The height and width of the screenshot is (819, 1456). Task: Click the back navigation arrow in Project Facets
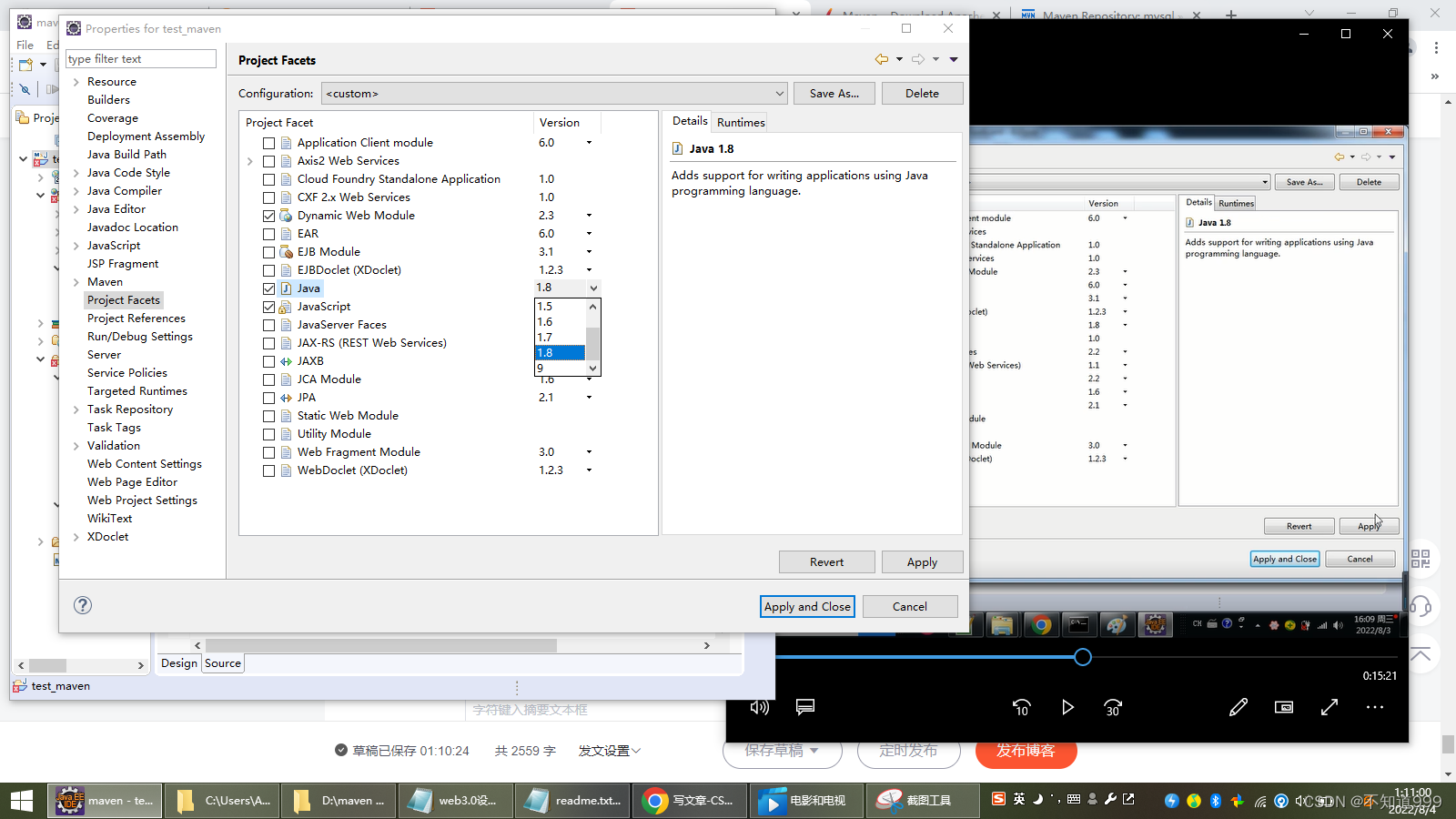(x=882, y=59)
